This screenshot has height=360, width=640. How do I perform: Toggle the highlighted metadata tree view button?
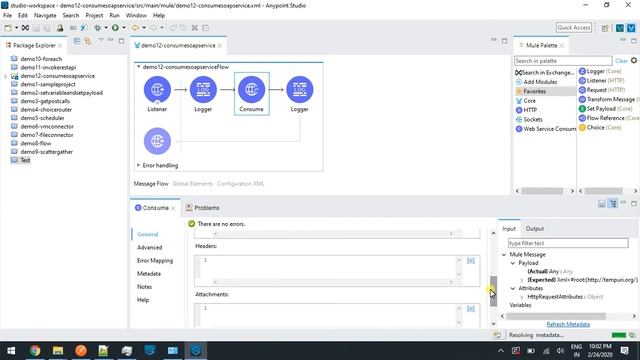click(613, 204)
